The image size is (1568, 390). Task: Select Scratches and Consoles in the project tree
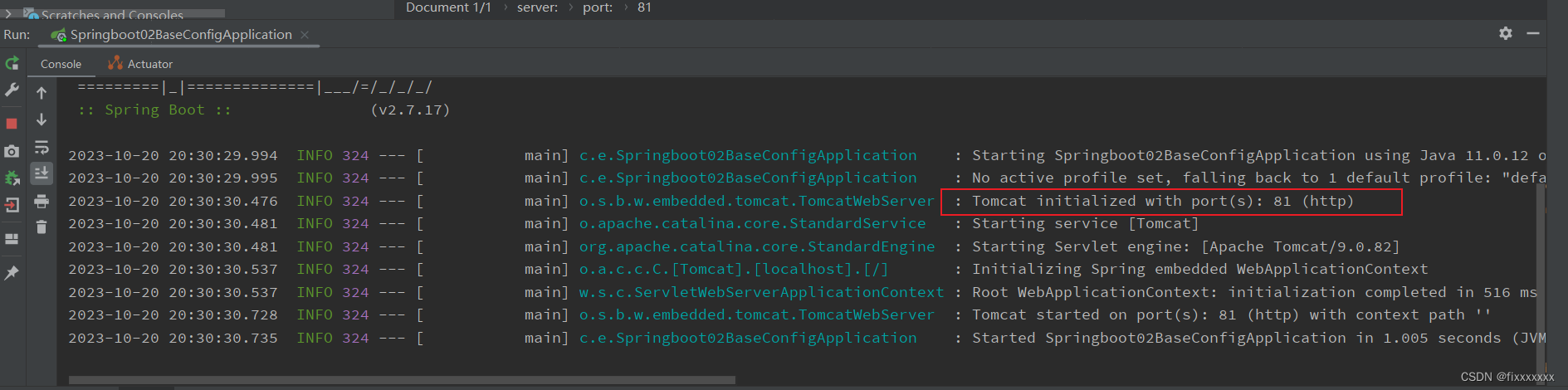pos(112,15)
